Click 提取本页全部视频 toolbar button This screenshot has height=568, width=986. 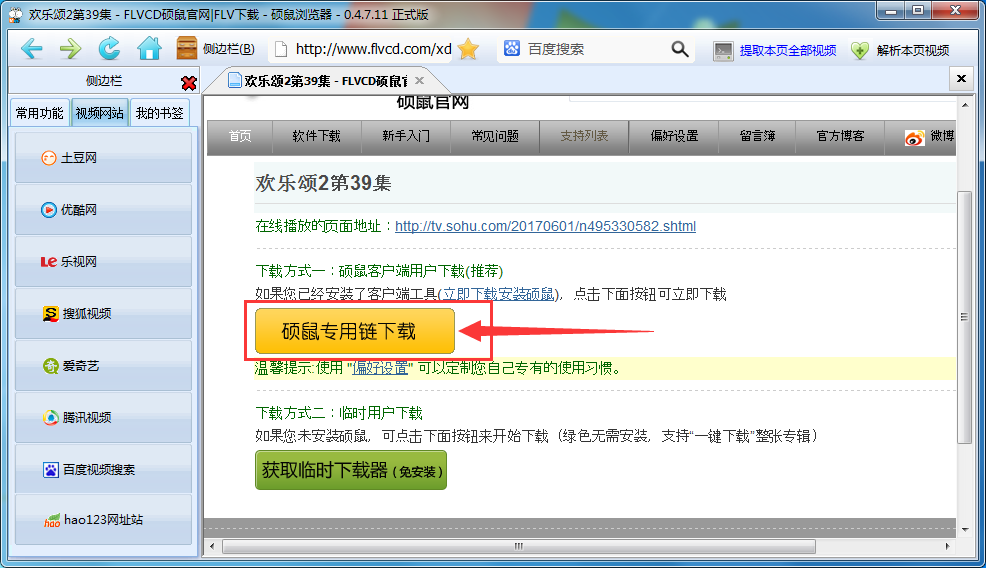[775, 50]
